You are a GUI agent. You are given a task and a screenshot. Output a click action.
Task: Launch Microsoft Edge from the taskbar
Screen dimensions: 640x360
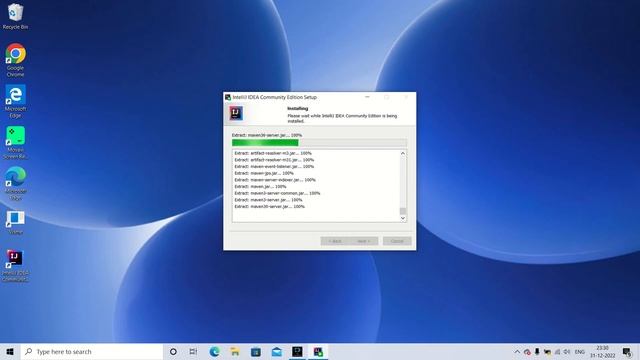pos(214,351)
